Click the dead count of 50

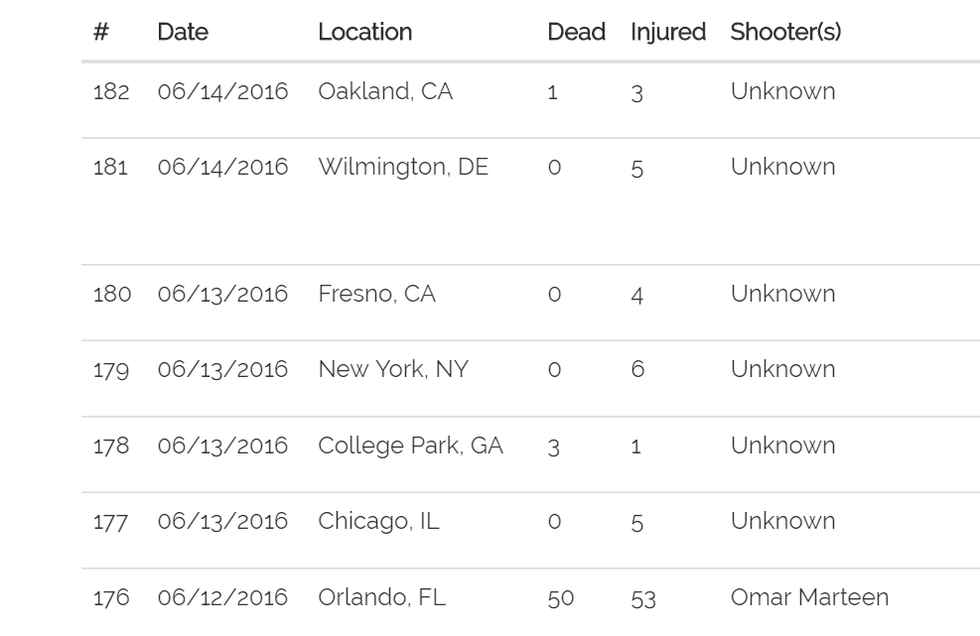(x=561, y=598)
